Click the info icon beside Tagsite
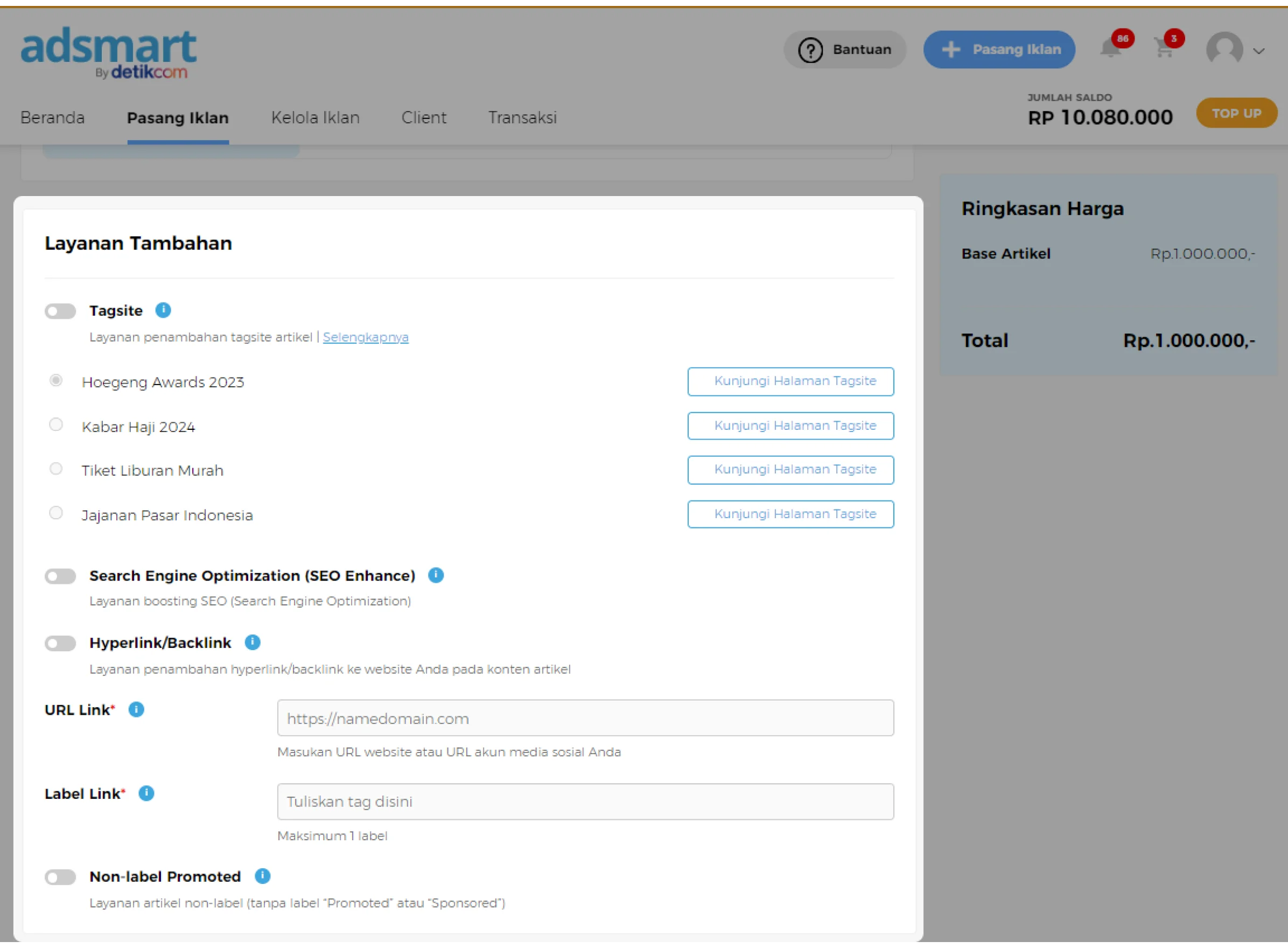 163,310
